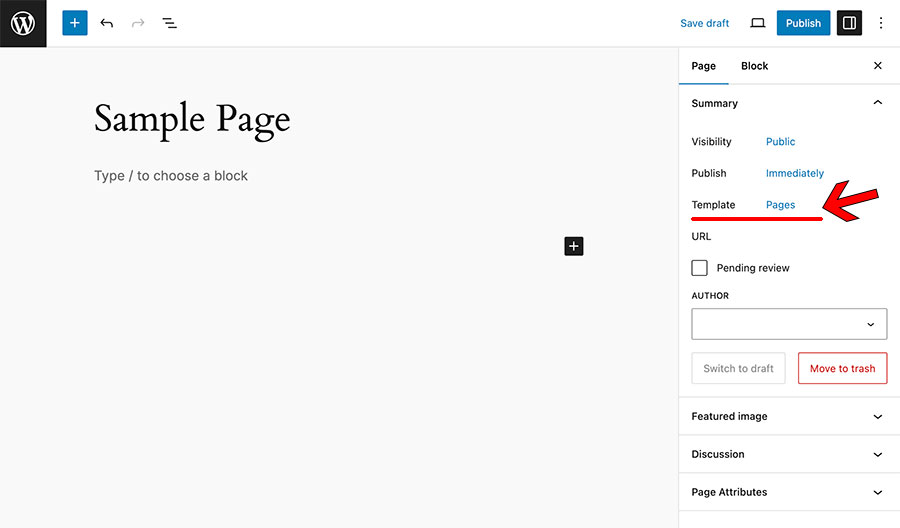Check the Pending review checkbox

[699, 268]
